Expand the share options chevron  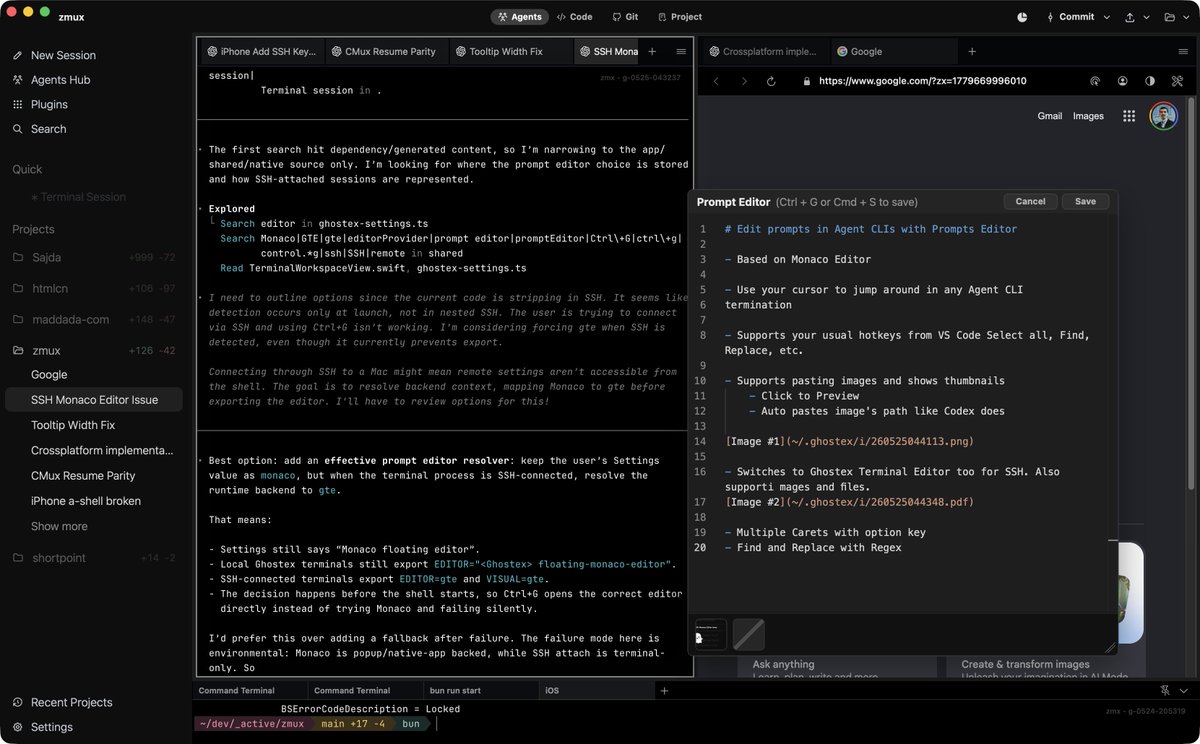(x=1146, y=17)
